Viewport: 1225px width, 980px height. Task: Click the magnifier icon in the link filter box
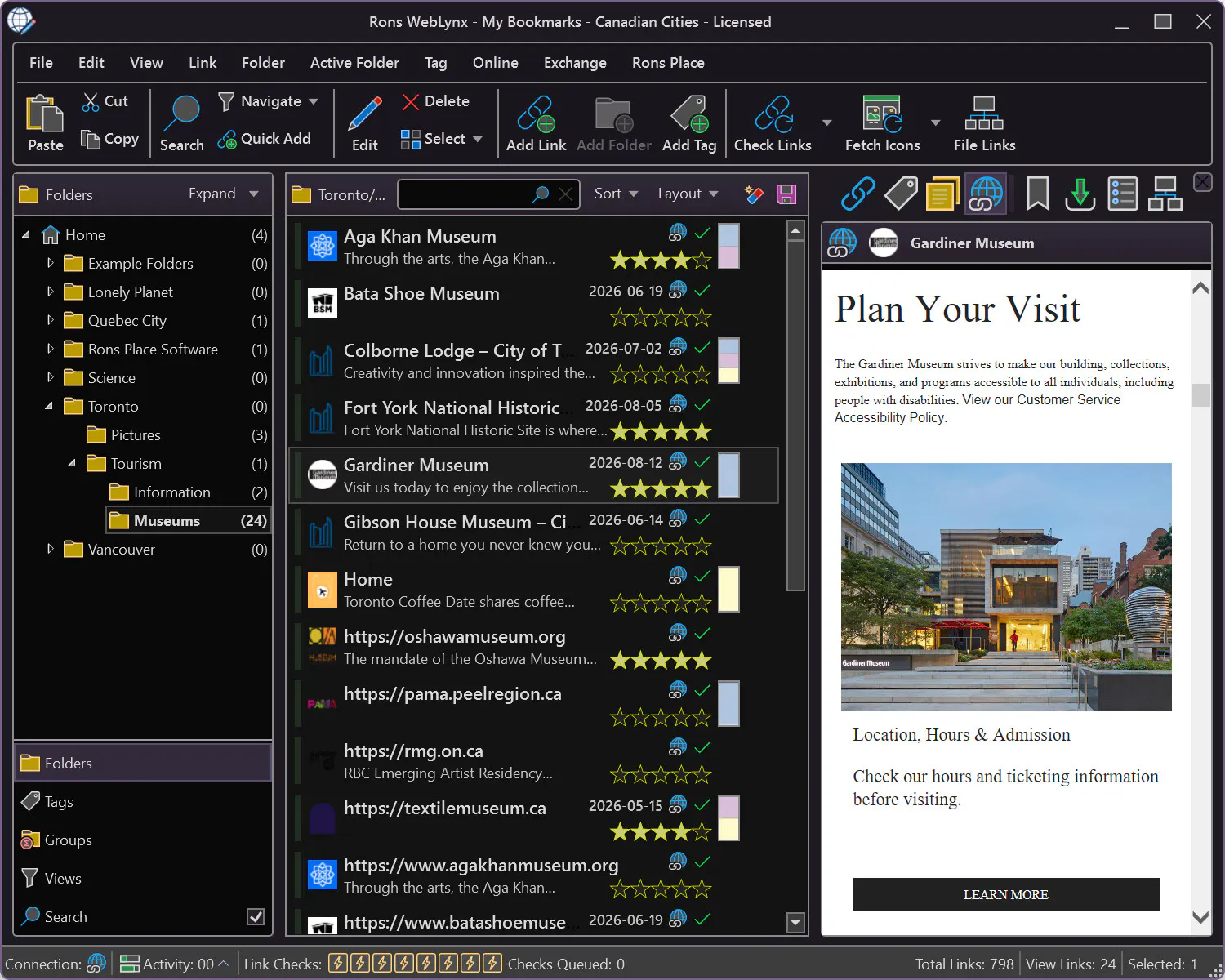tap(541, 194)
